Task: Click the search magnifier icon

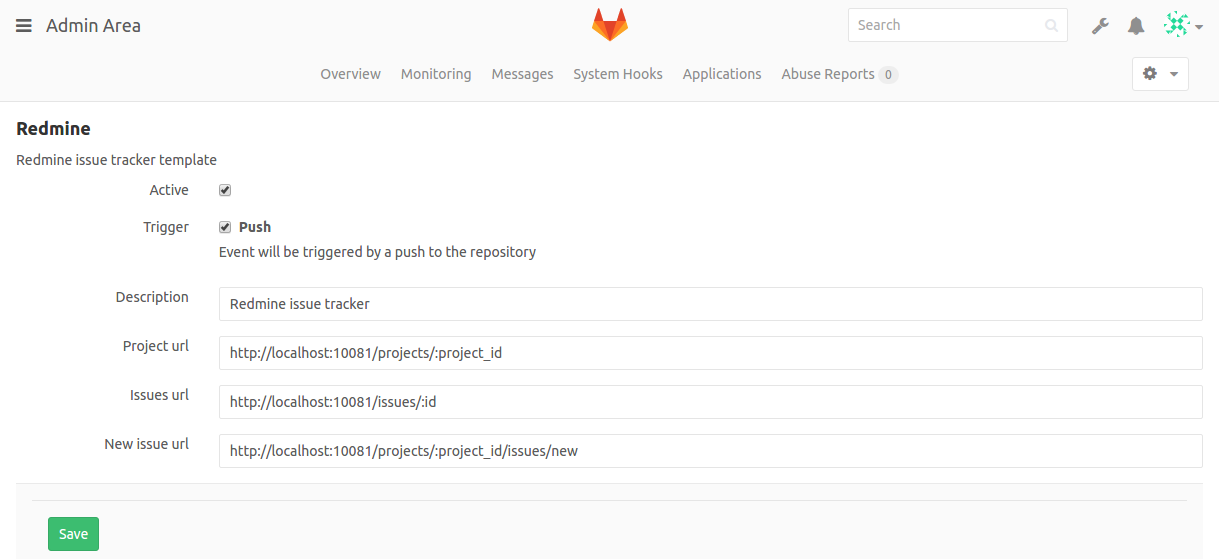Action: click(1051, 26)
